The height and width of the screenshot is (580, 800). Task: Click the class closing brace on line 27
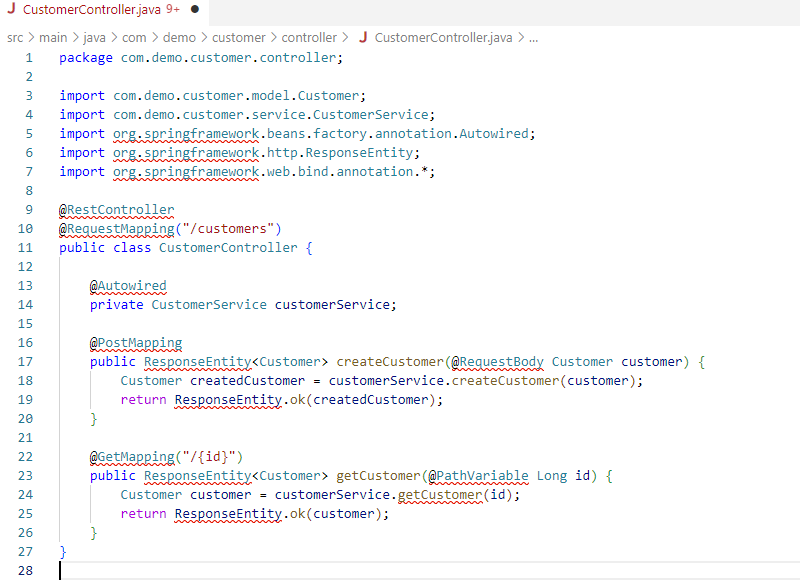(x=63, y=552)
